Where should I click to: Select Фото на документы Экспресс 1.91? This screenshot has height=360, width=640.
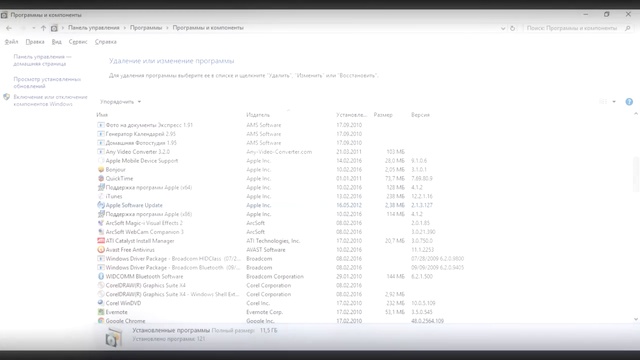(145, 125)
